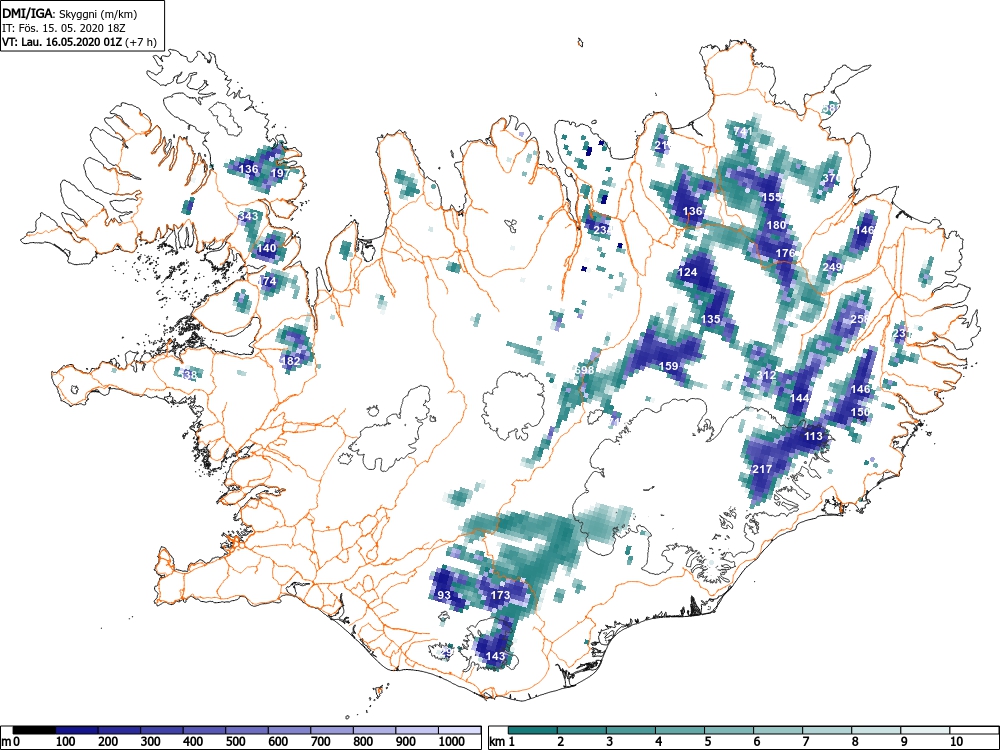Viewport: 1000px width, 750px height.
Task: Click the '6' kilometre legend label
Action: tap(757, 742)
